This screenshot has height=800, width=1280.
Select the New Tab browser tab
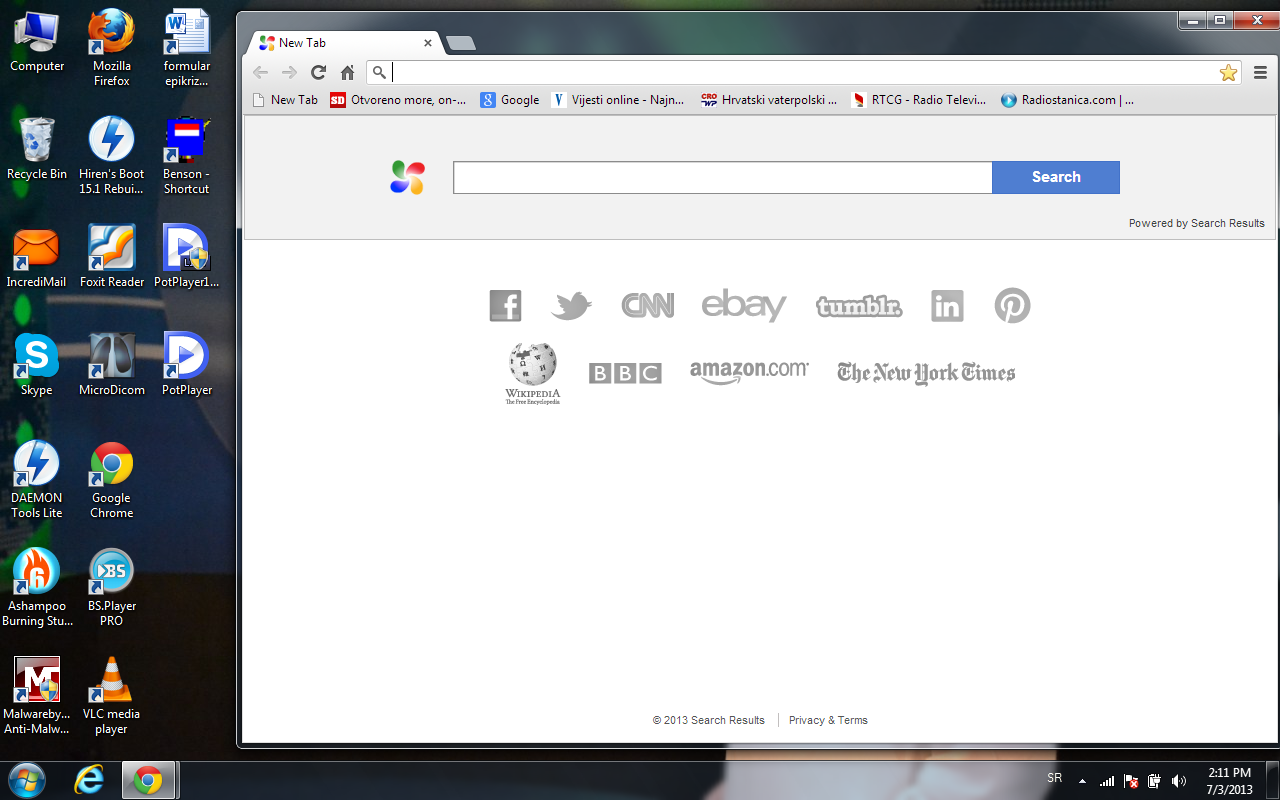[345, 43]
